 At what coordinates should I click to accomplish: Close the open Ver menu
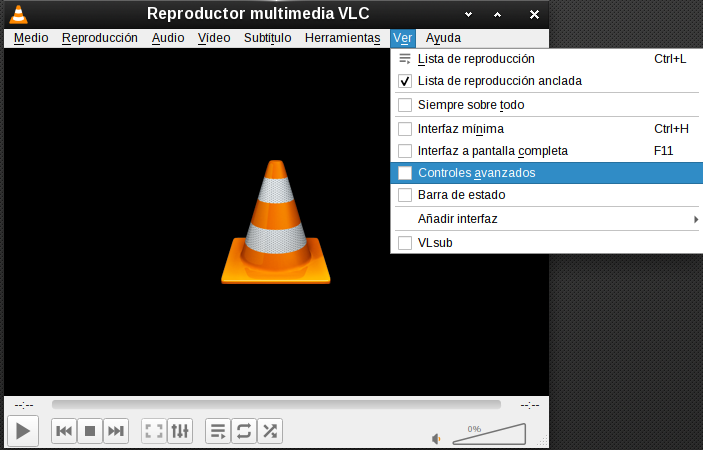tap(403, 38)
